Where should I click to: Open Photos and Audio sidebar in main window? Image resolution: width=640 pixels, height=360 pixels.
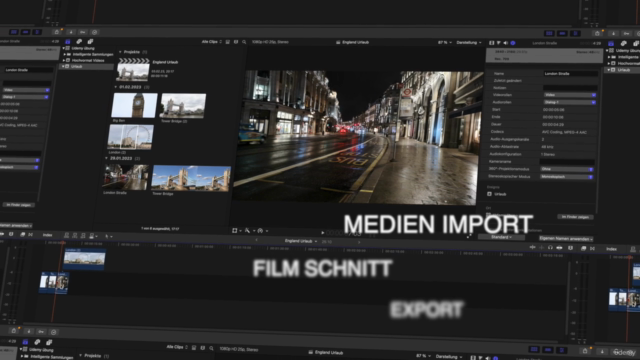[x=79, y=42]
